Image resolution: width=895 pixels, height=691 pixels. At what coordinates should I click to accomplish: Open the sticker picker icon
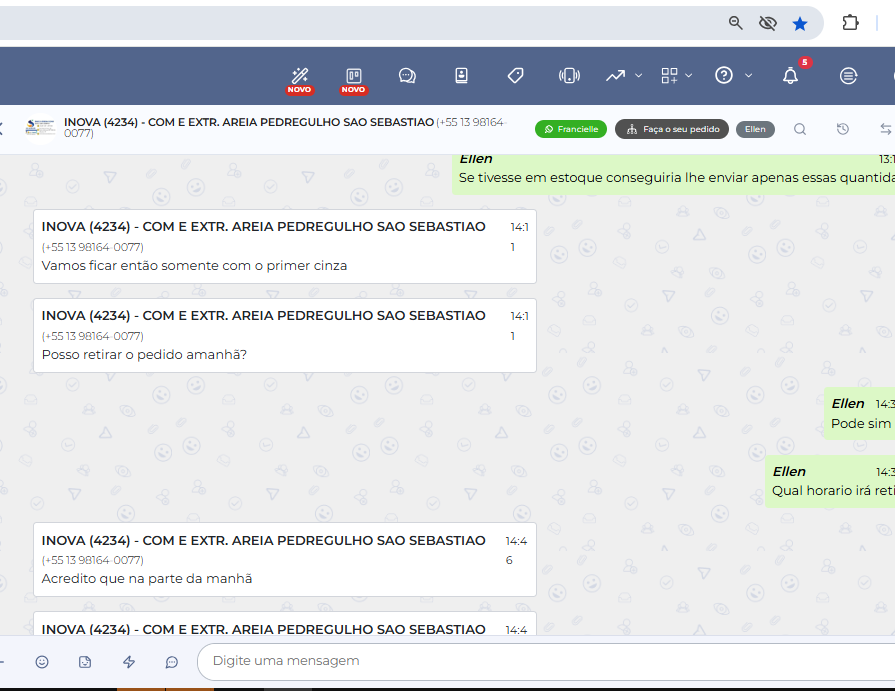(85, 662)
